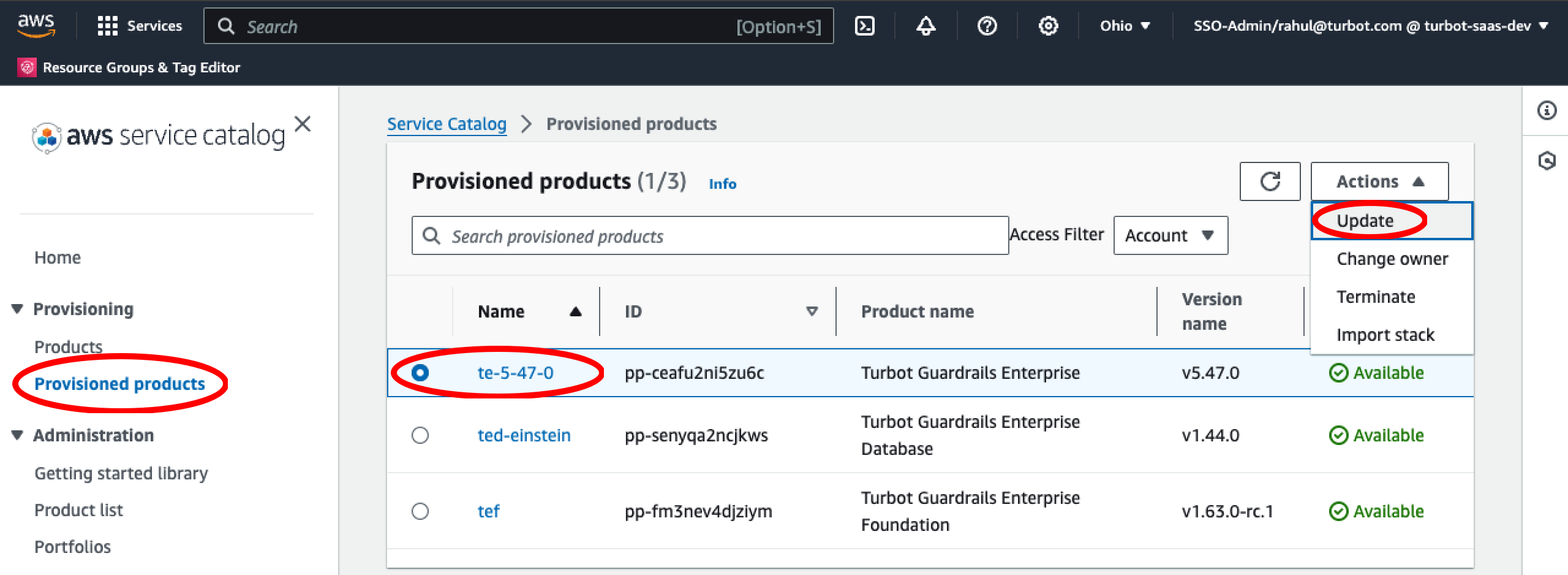Choose Terminate from the Actions menu
The width and height of the screenshot is (1568, 575).
click(x=1375, y=296)
